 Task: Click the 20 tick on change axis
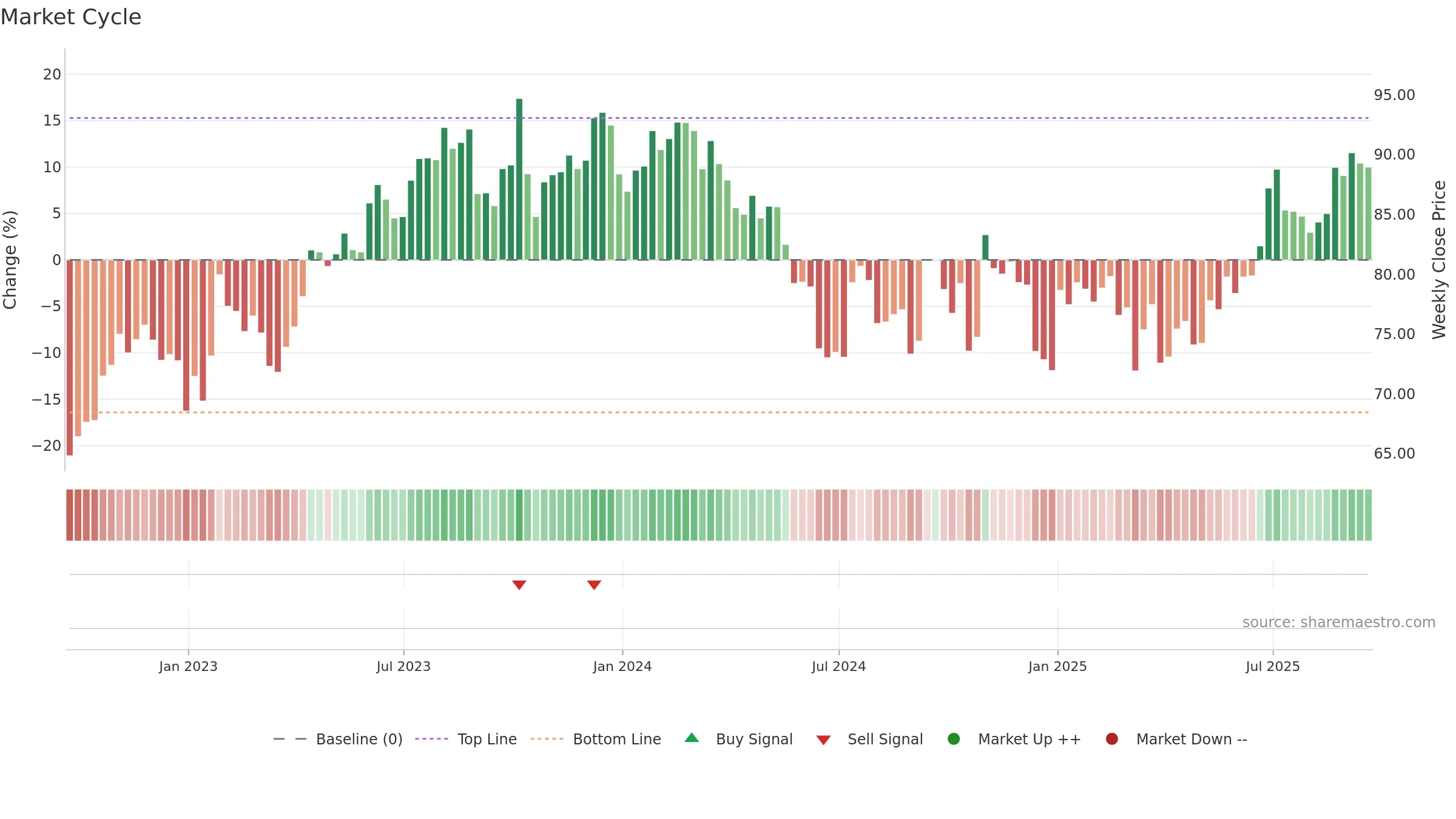click(52, 74)
